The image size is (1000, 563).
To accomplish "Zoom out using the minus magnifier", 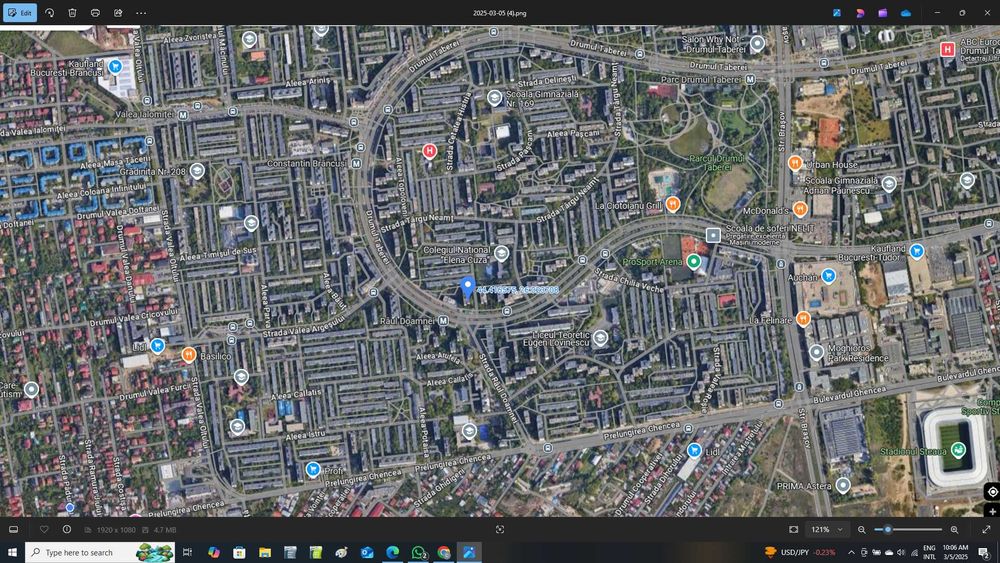I will (x=862, y=529).
